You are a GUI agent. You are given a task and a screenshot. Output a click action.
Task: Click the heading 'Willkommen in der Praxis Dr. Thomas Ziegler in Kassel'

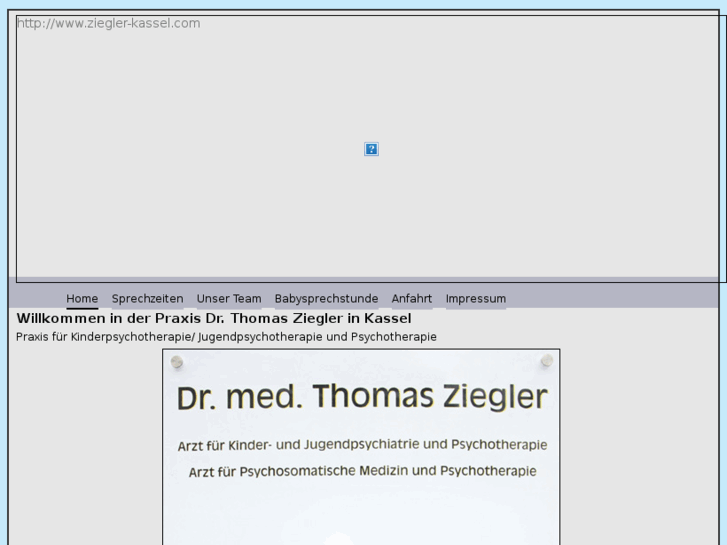pyautogui.click(x=214, y=319)
